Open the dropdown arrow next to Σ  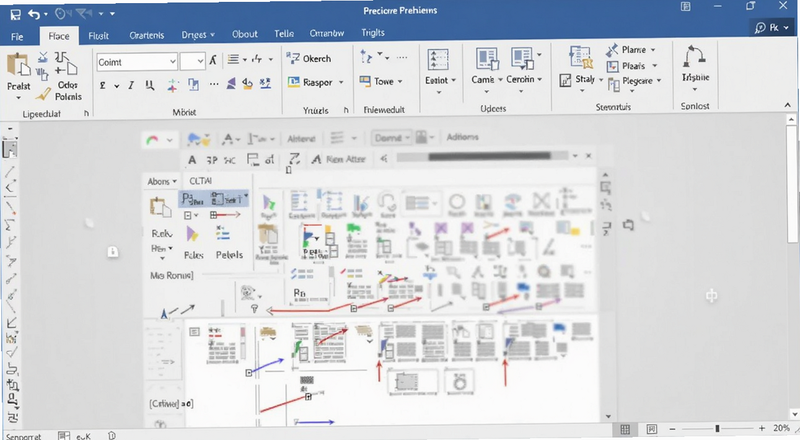click(x=116, y=86)
